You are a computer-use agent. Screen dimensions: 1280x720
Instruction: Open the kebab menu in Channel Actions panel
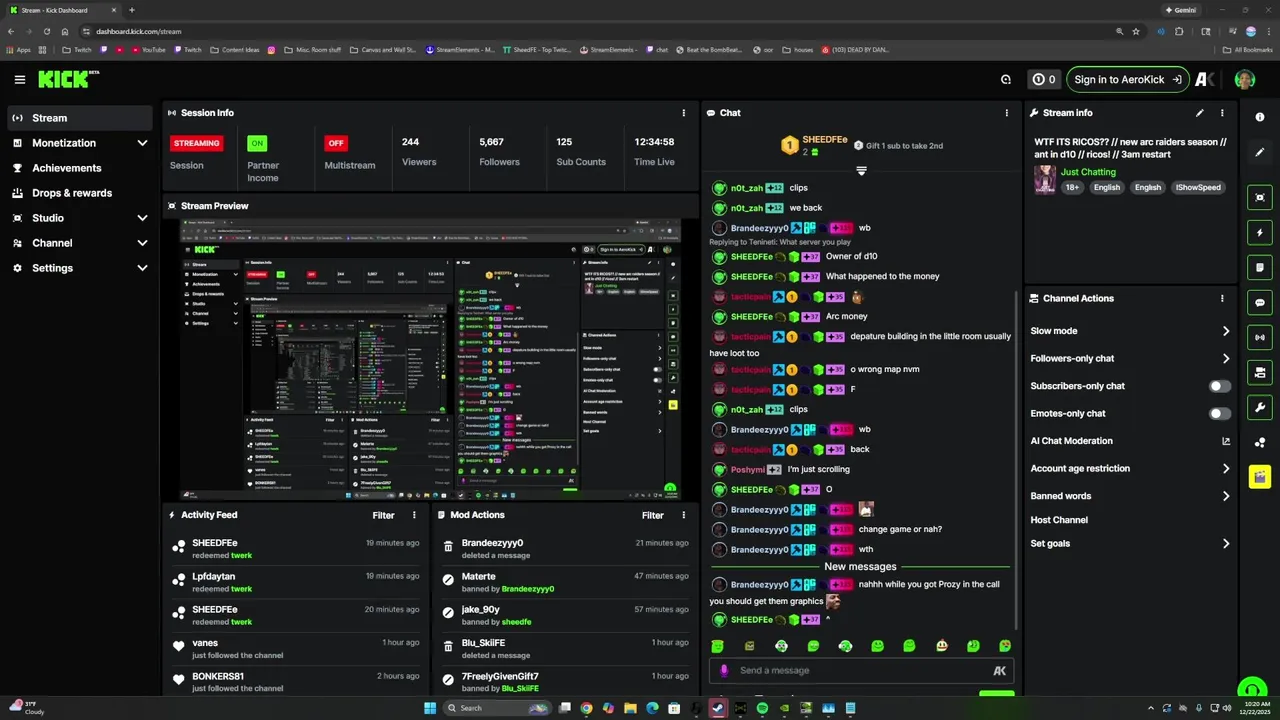point(1222,298)
